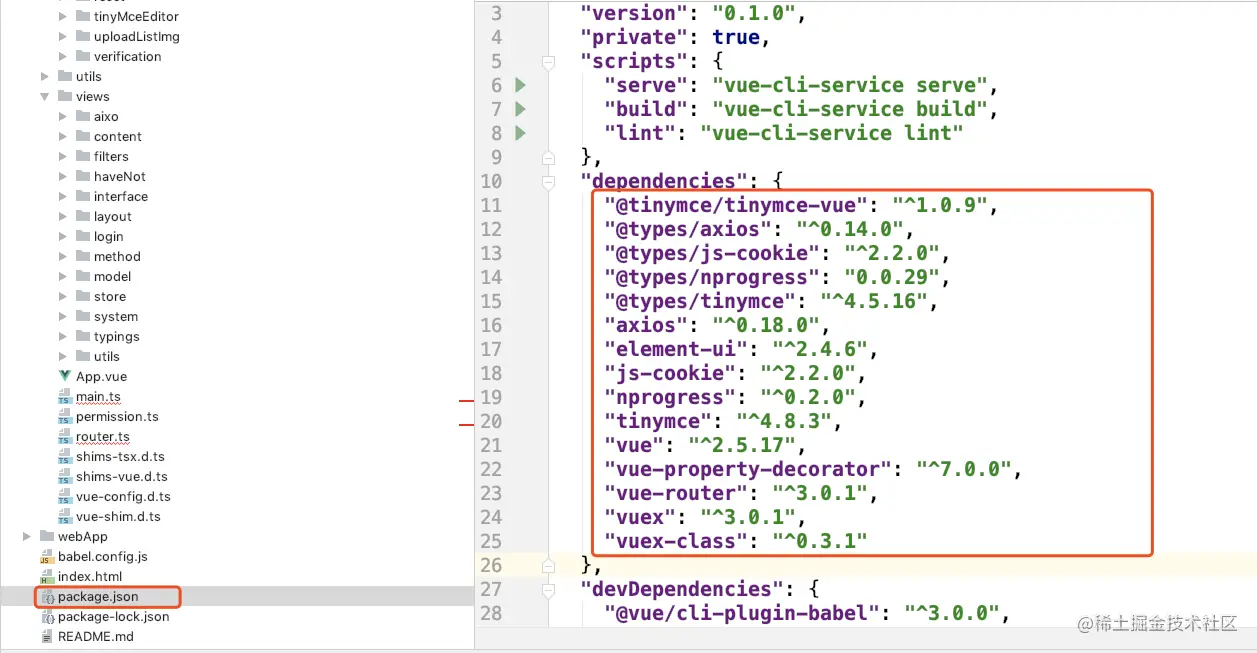Image resolution: width=1257 pixels, height=653 pixels.
Task: Click the index.html file icon
Action: click(47, 577)
